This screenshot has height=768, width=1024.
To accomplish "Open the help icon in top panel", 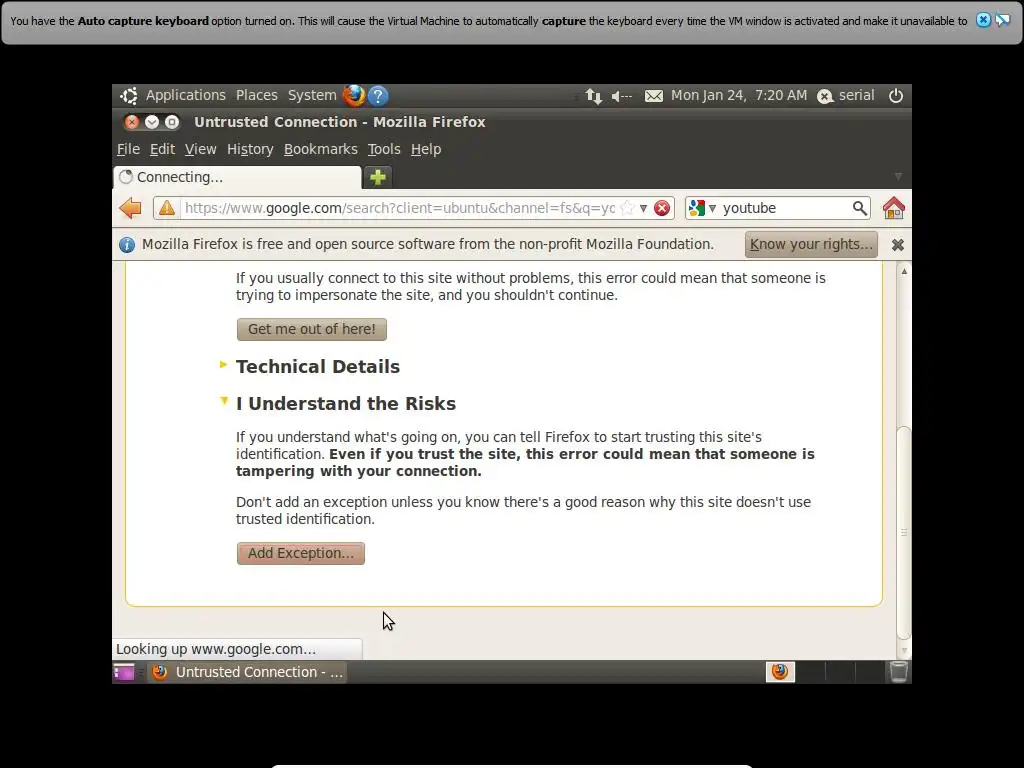I will (378, 95).
